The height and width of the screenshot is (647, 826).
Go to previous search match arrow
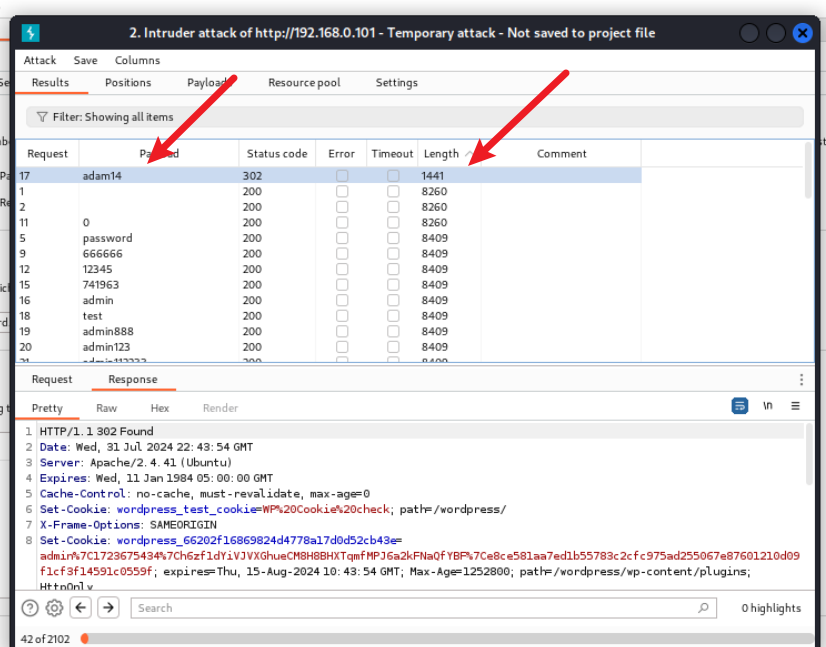click(81, 607)
